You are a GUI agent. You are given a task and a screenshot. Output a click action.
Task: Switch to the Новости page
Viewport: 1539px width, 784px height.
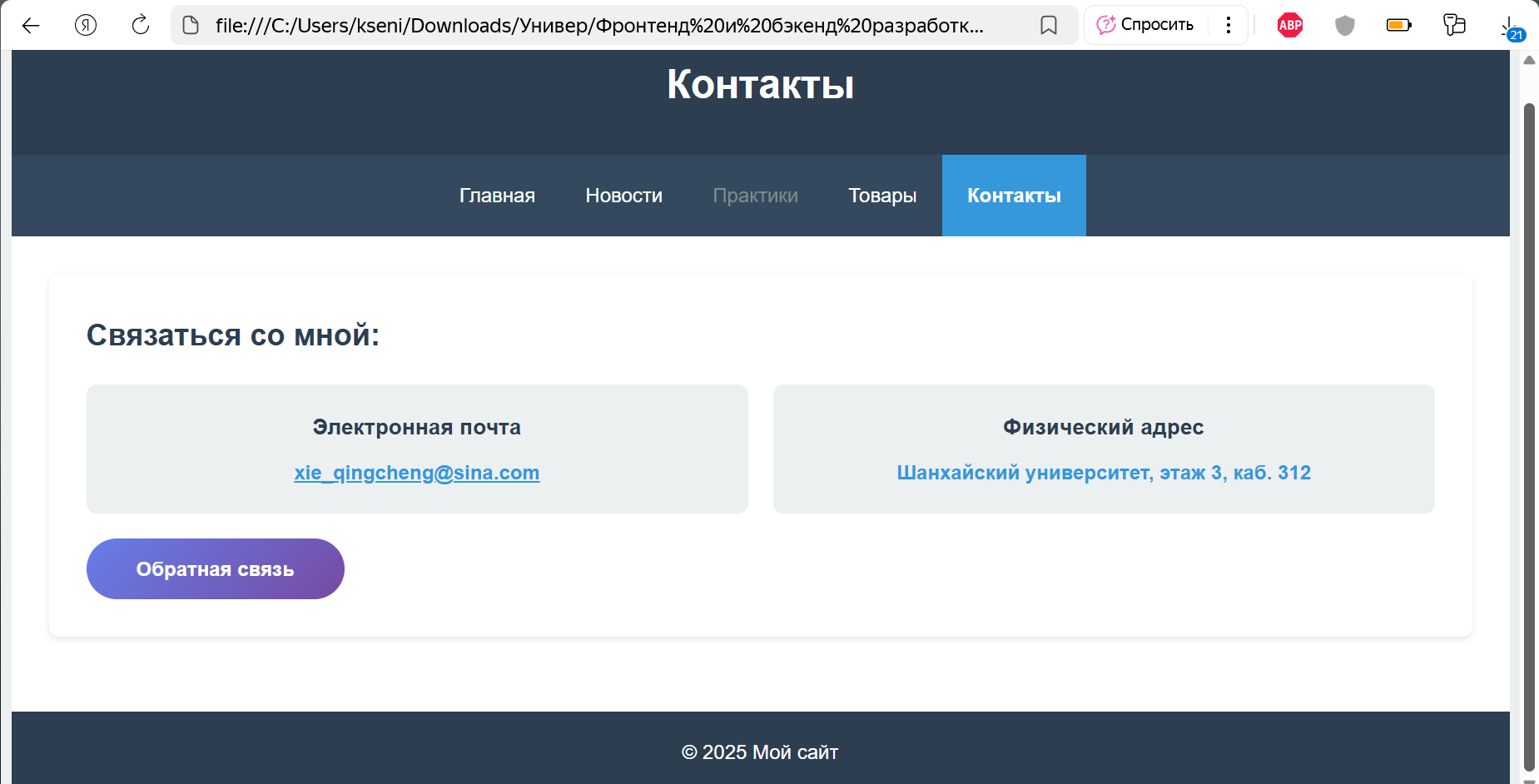[623, 196]
